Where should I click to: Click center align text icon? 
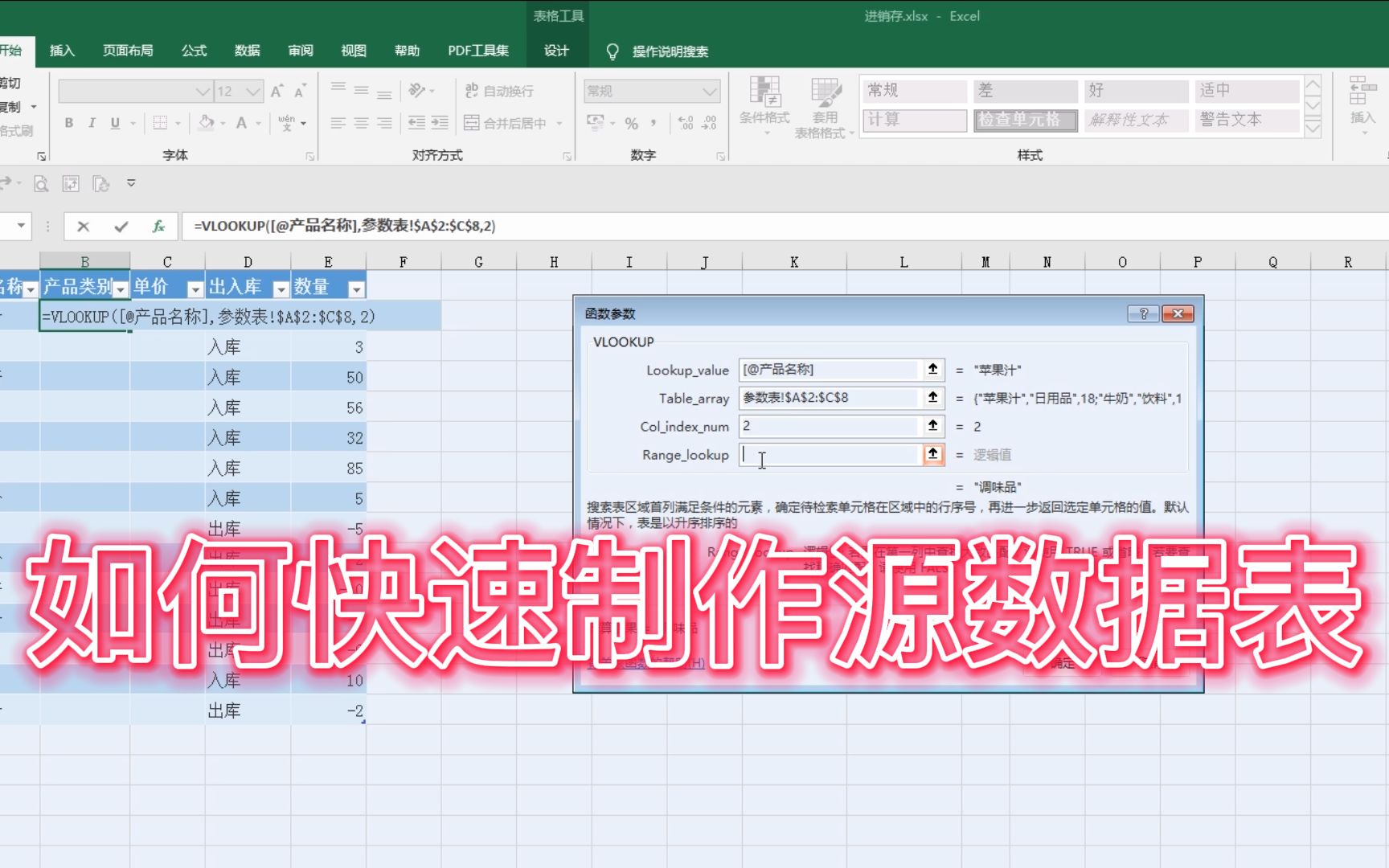(x=362, y=123)
